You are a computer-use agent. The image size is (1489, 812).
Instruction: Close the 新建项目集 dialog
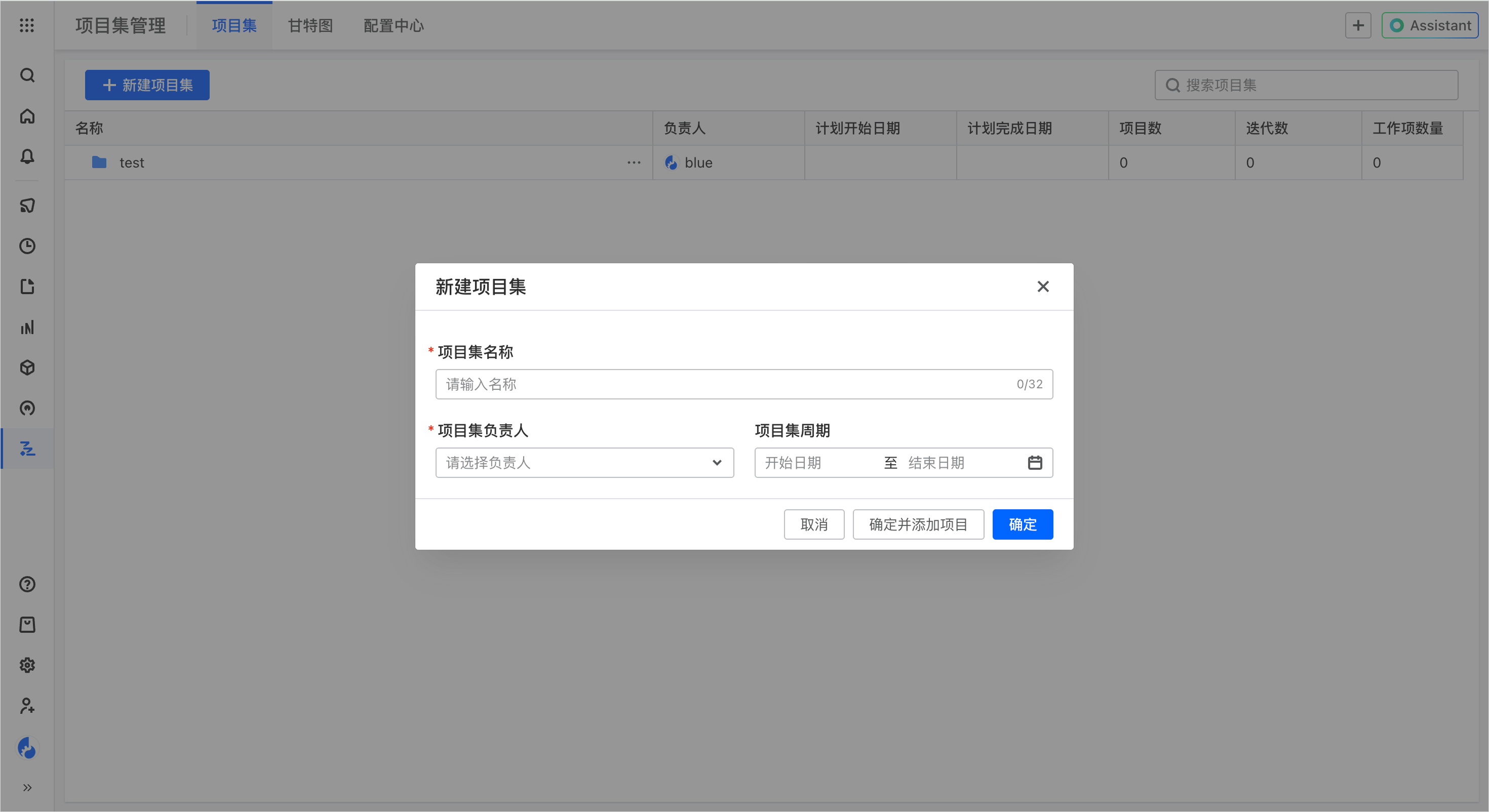tap(1043, 287)
